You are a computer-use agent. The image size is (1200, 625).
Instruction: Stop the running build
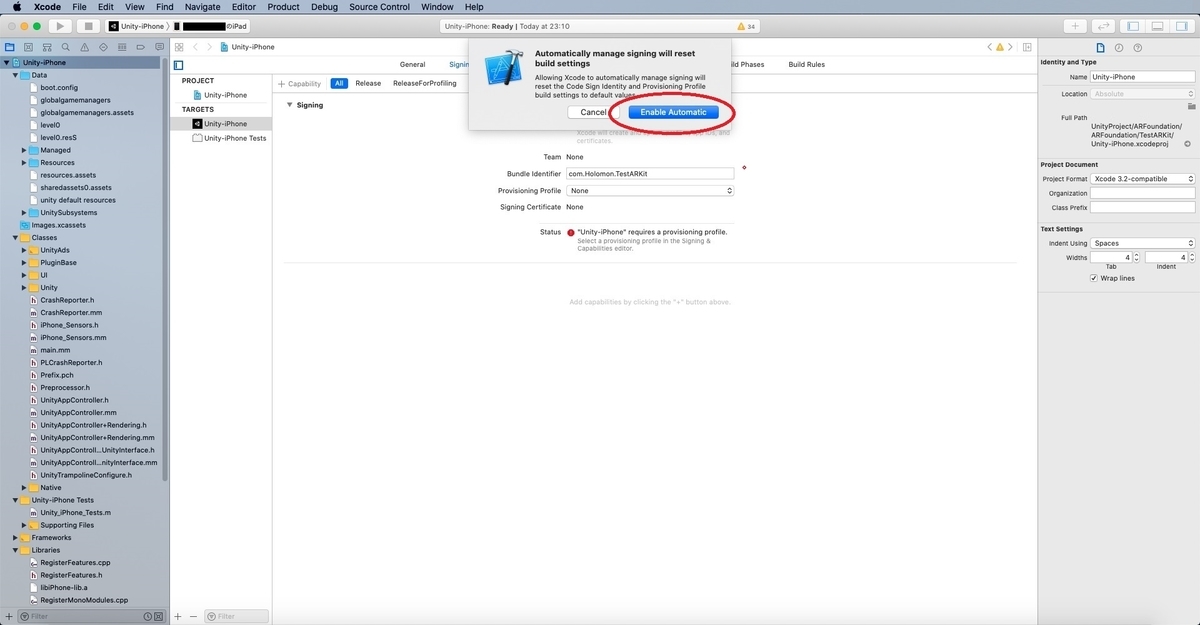pyautogui.click(x=88, y=26)
